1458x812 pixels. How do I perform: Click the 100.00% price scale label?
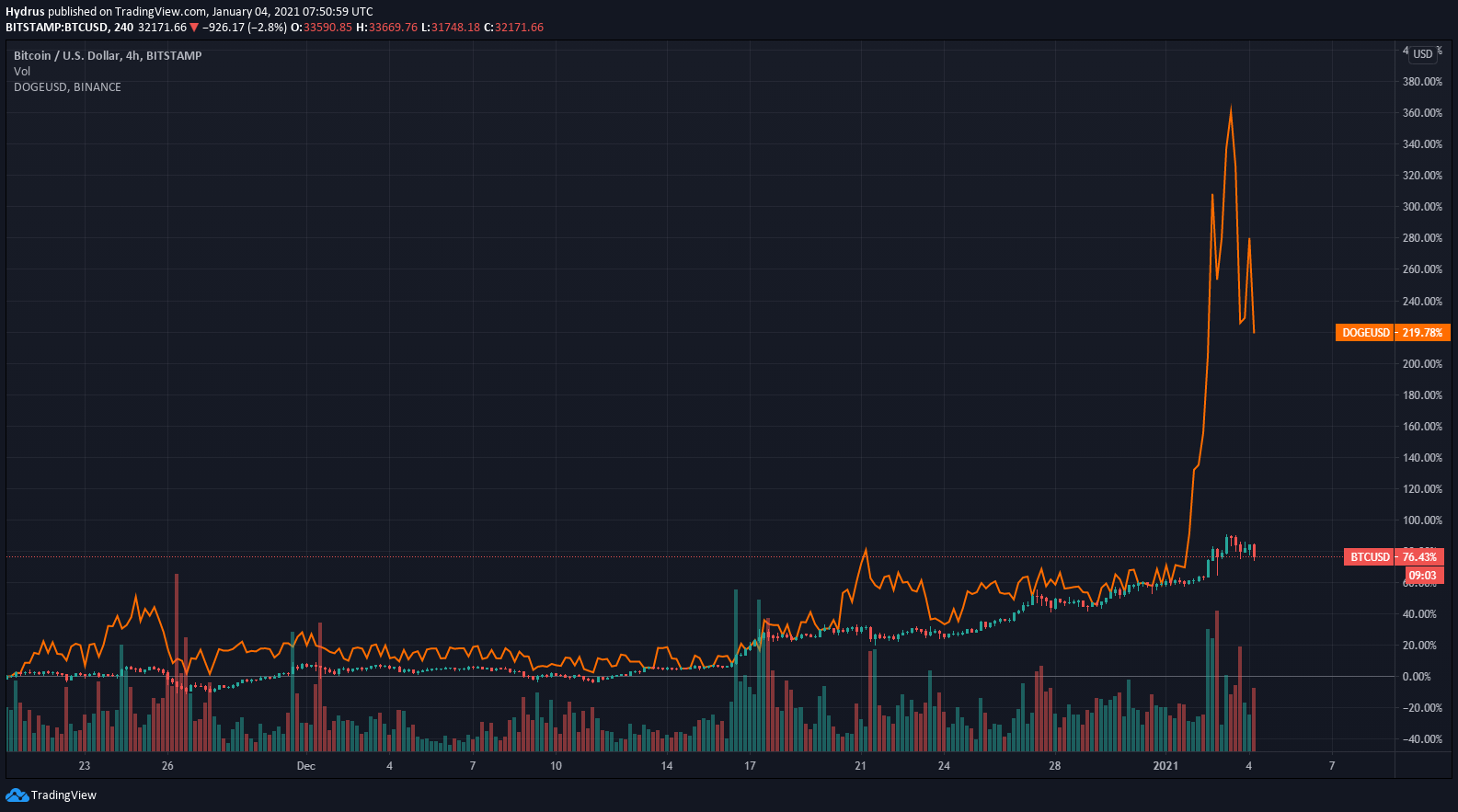(1422, 520)
